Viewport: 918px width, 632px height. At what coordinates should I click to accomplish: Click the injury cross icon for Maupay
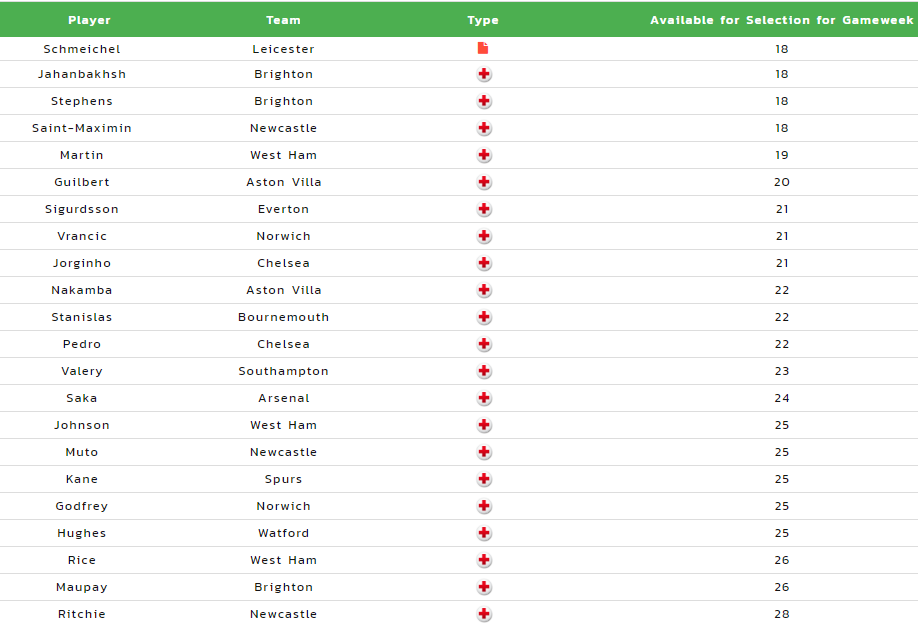click(484, 587)
